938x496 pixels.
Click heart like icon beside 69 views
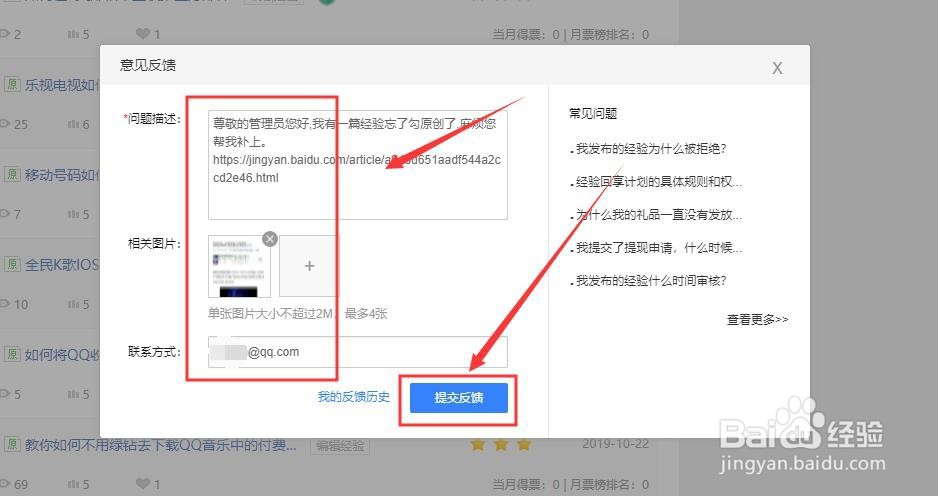click(143, 483)
